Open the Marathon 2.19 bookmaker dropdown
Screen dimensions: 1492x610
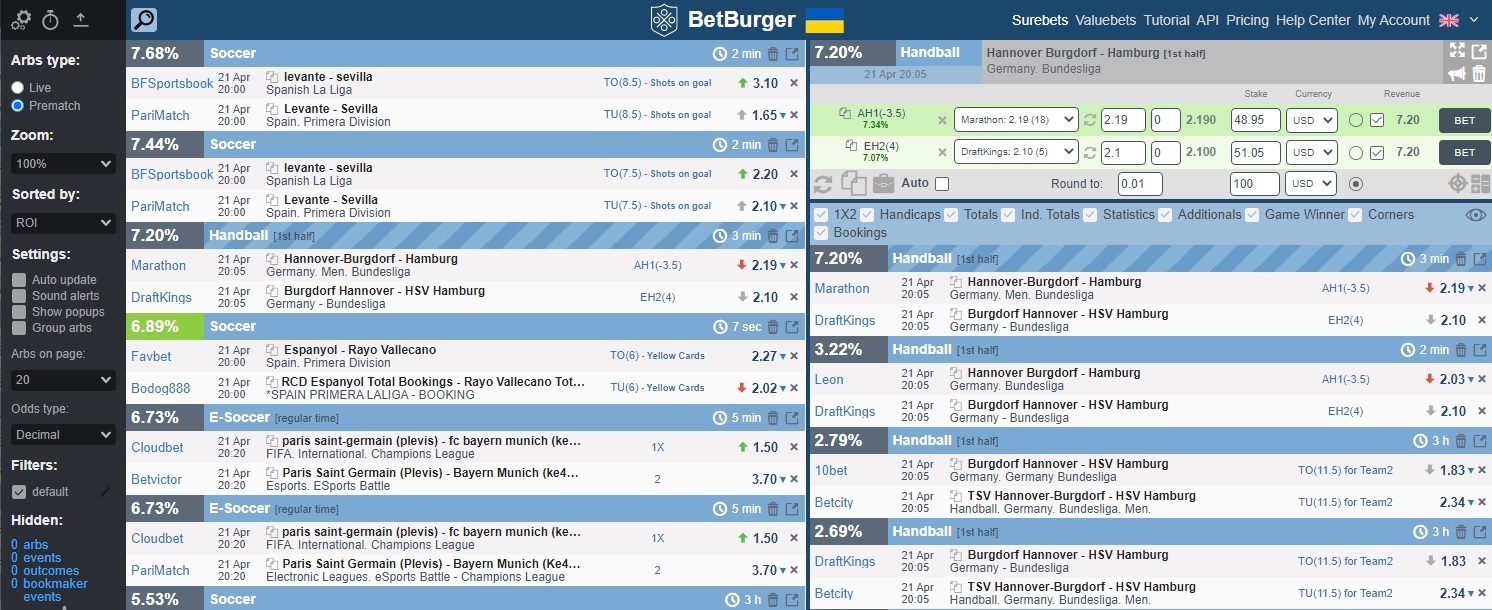pyautogui.click(x=1015, y=120)
